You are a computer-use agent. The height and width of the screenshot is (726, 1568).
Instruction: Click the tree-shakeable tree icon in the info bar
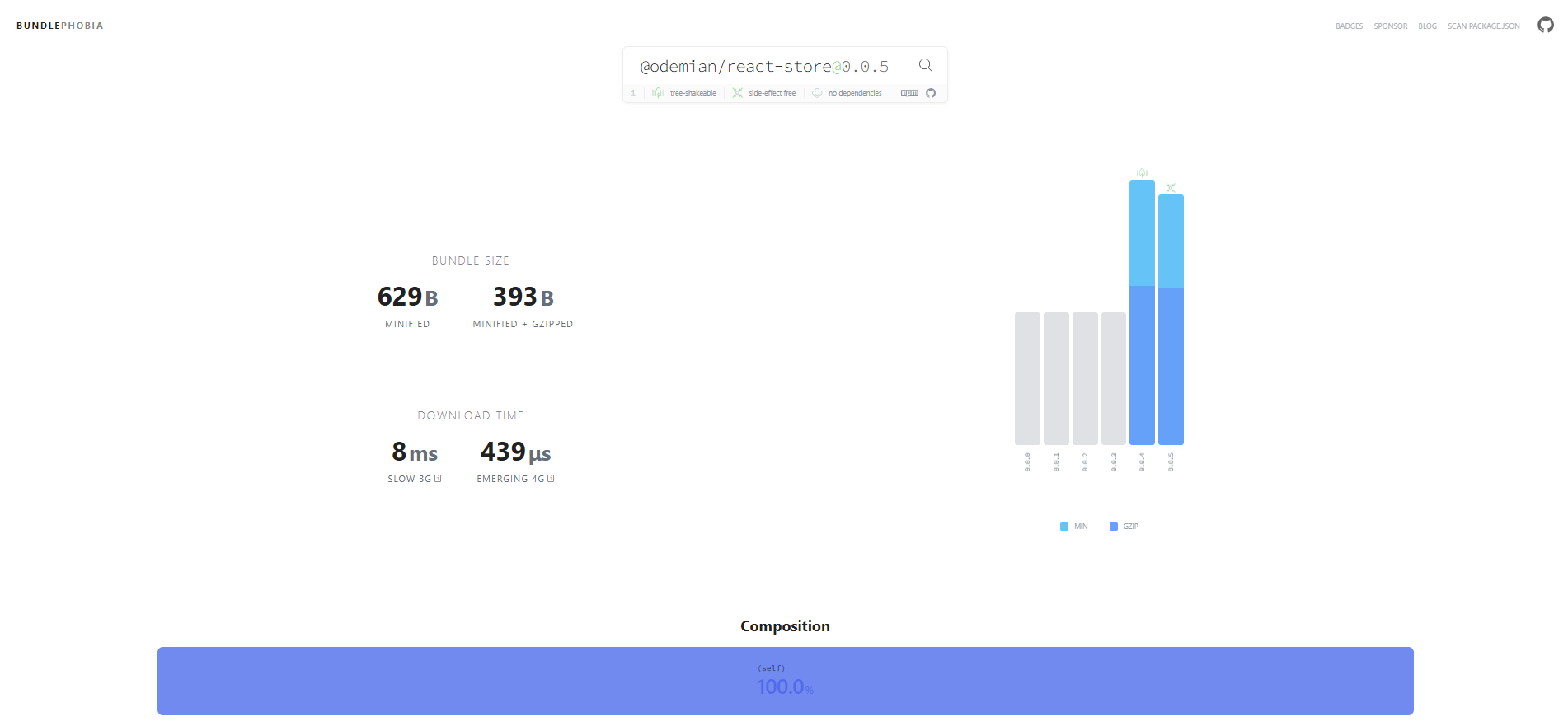click(x=658, y=93)
